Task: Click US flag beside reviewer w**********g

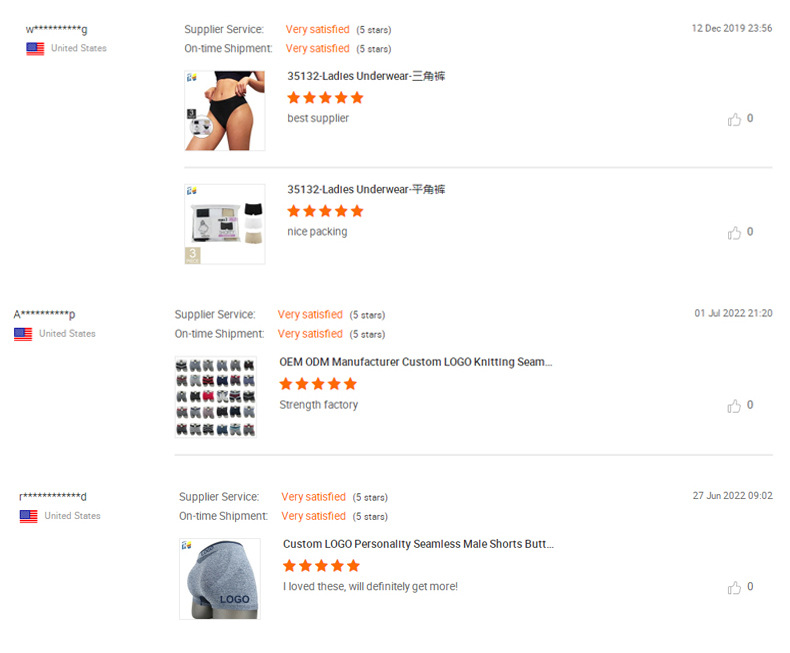Action: pyautogui.click(x=35, y=48)
